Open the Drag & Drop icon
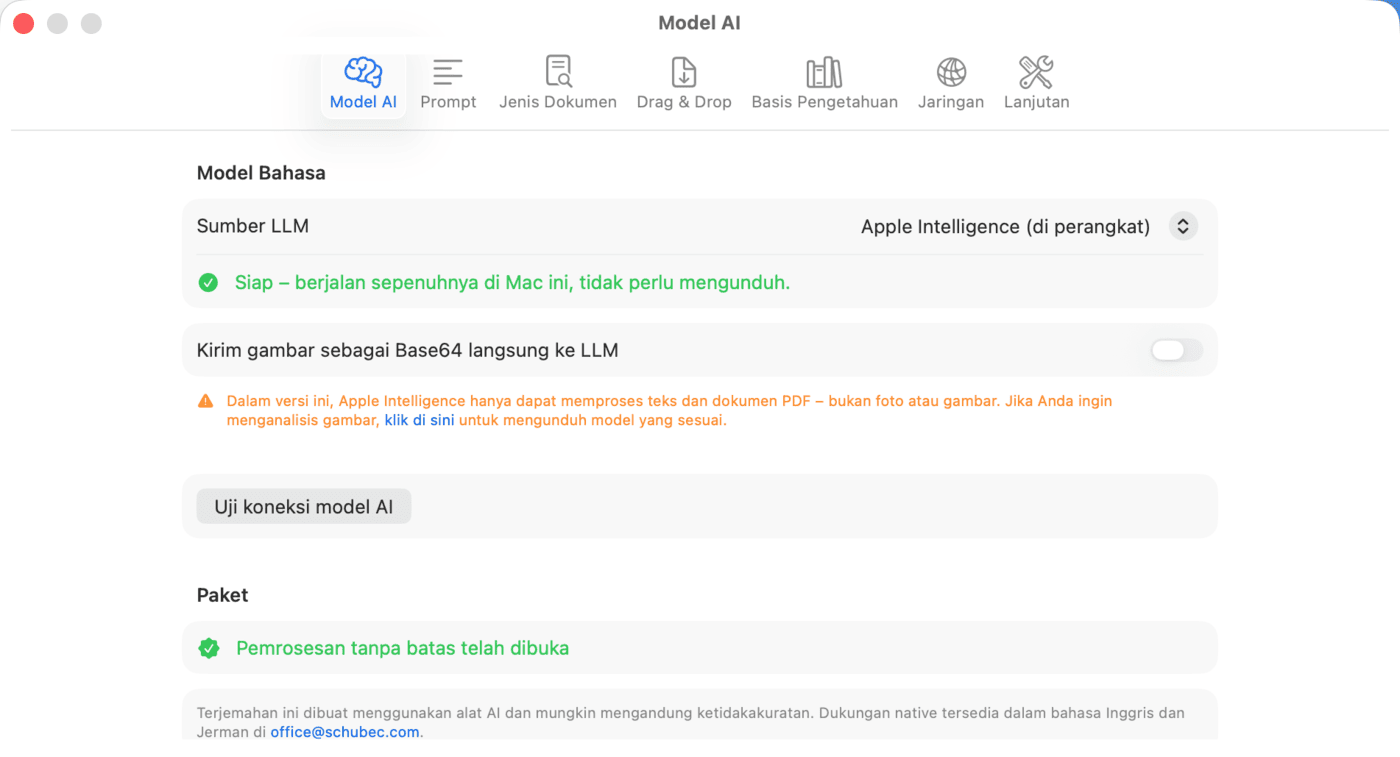The width and height of the screenshot is (1400, 757). pyautogui.click(x=684, y=72)
